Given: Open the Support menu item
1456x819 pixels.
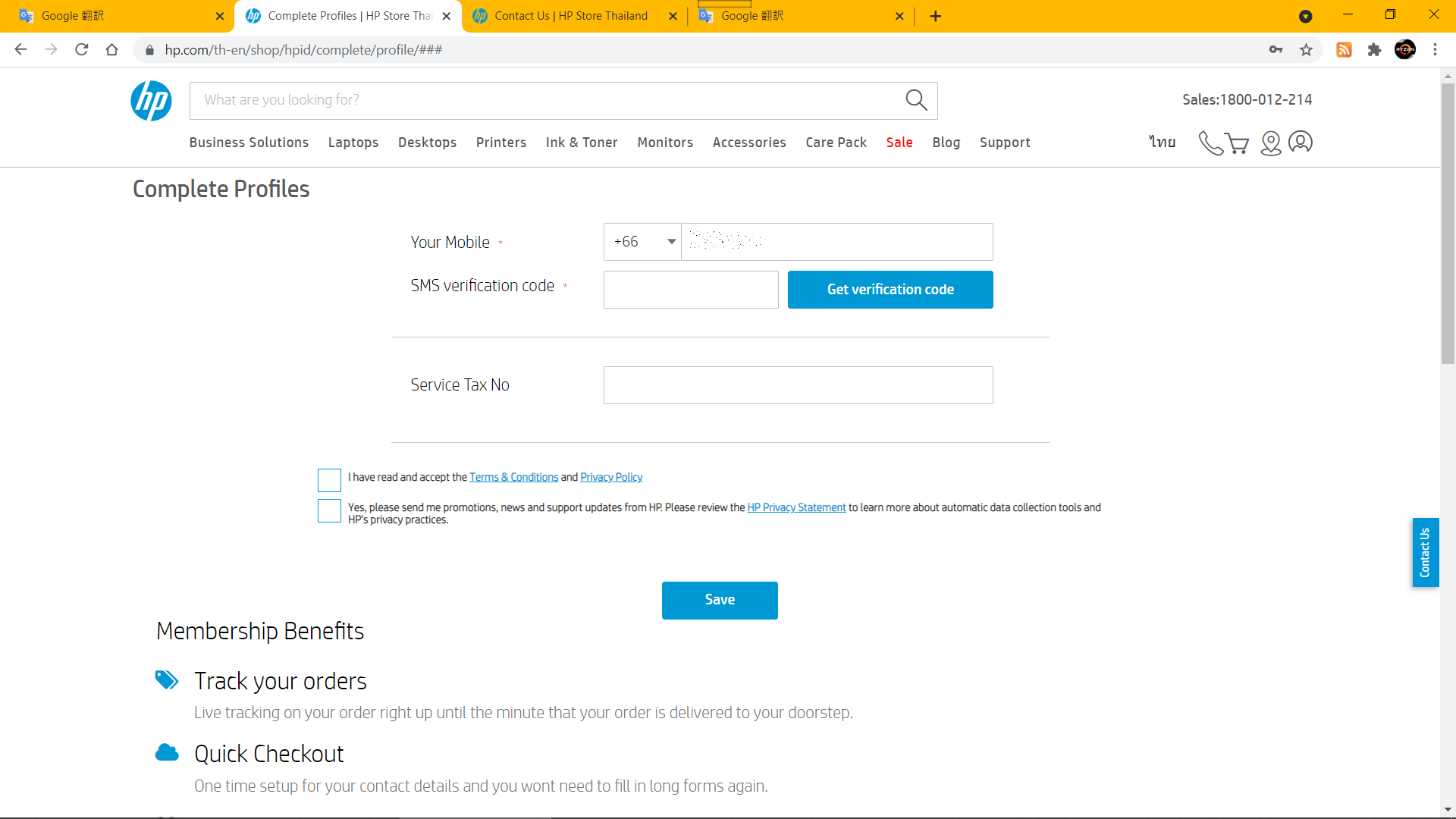Looking at the screenshot, I should tap(1005, 143).
